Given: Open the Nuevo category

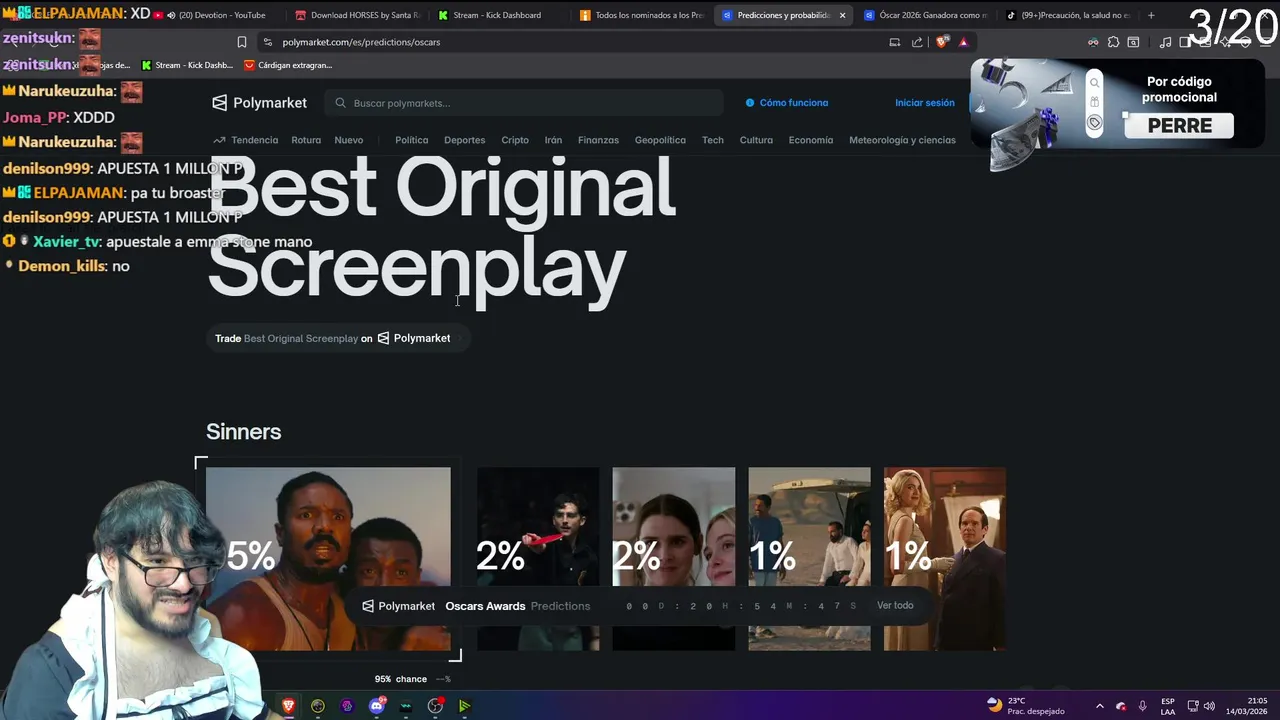Looking at the screenshot, I should [x=349, y=140].
